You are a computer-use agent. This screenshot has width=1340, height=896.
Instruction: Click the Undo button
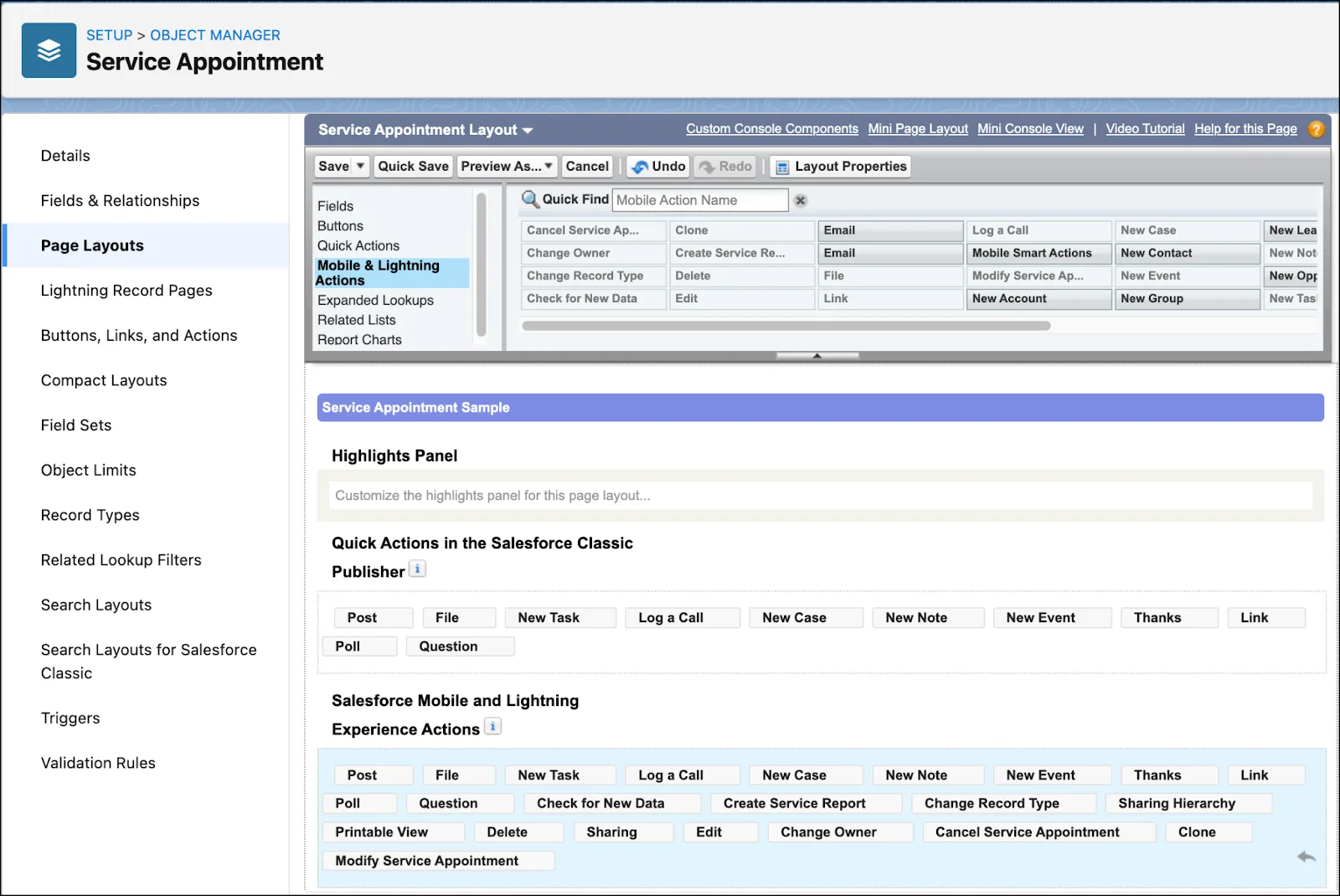[x=658, y=166]
